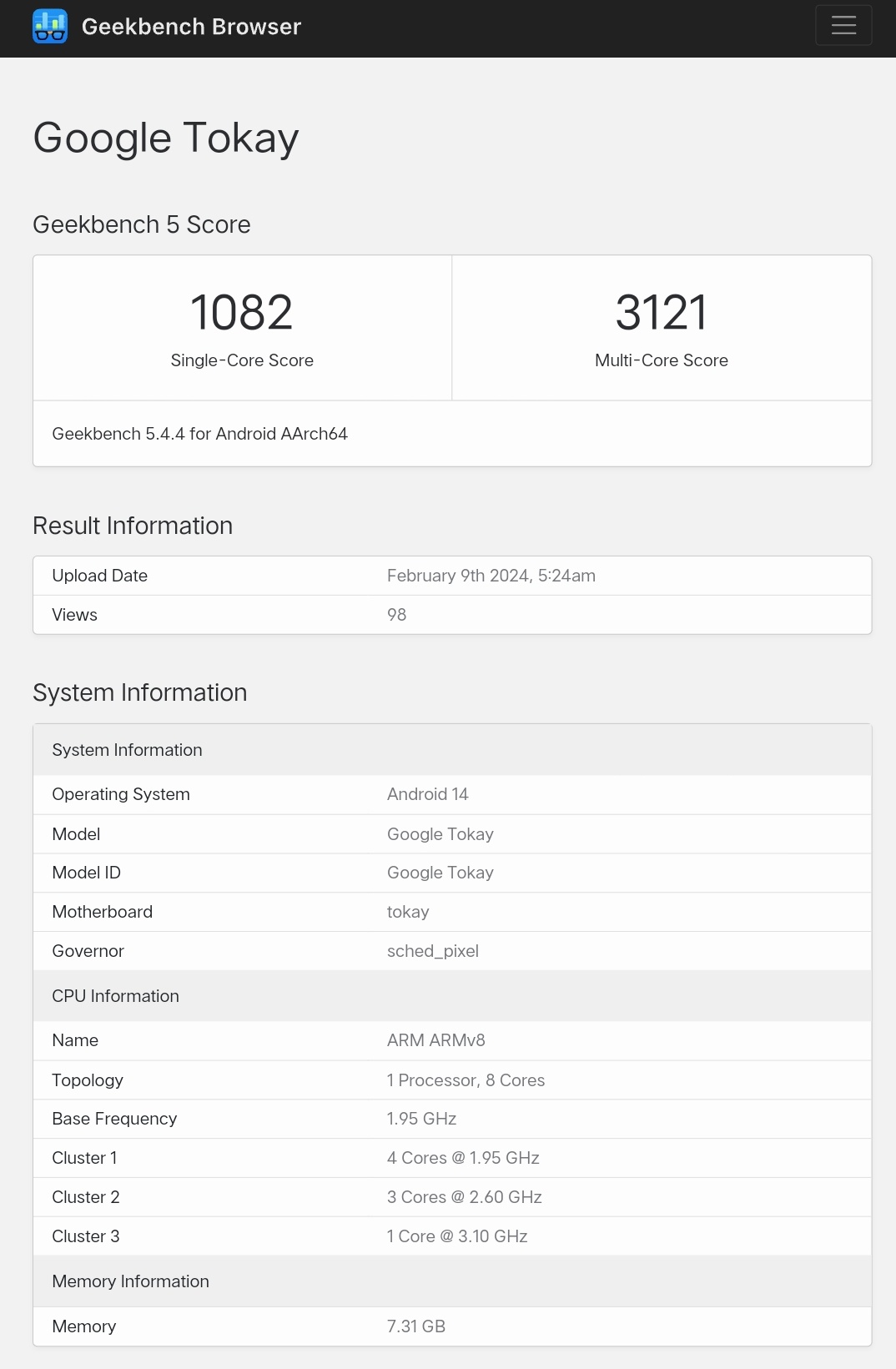Screen dimensions: 896x1369
Task: Click the Geekbench logo icon
Action: pos(50,26)
